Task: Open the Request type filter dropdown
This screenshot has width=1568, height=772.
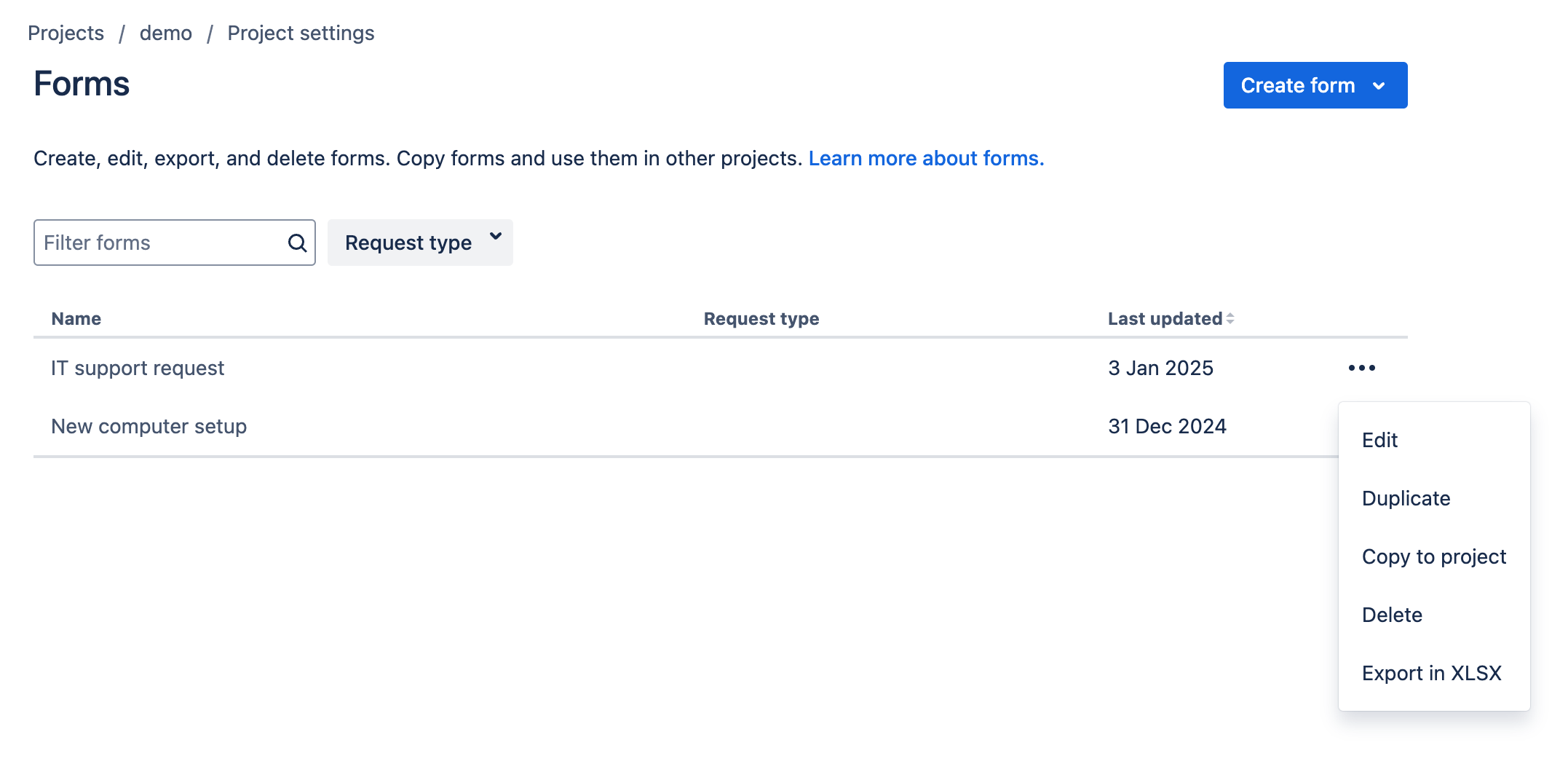Action: click(x=420, y=243)
